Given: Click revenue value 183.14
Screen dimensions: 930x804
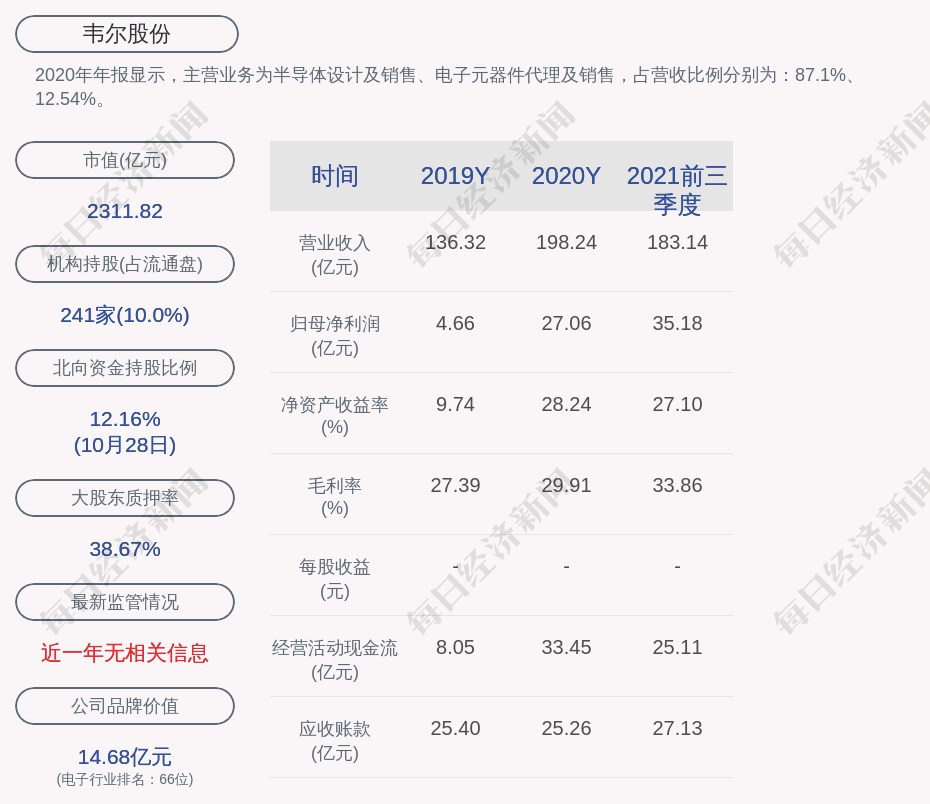Looking at the screenshot, I should tap(677, 243).
